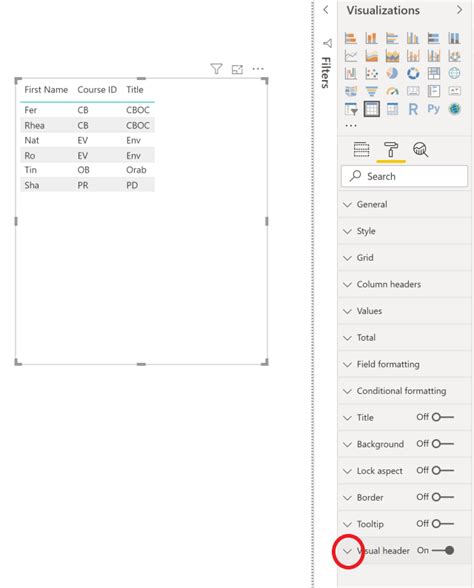Select the ribbon chart visual

(x=454, y=56)
